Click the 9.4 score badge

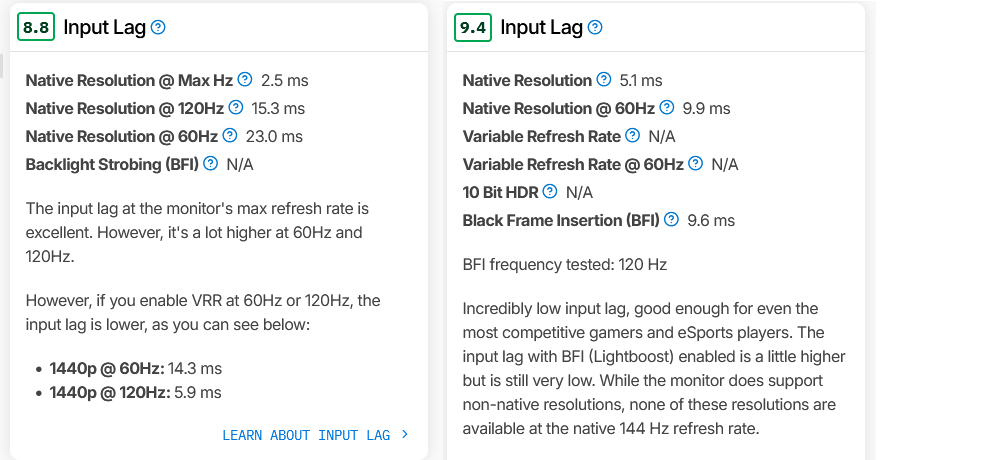click(473, 27)
